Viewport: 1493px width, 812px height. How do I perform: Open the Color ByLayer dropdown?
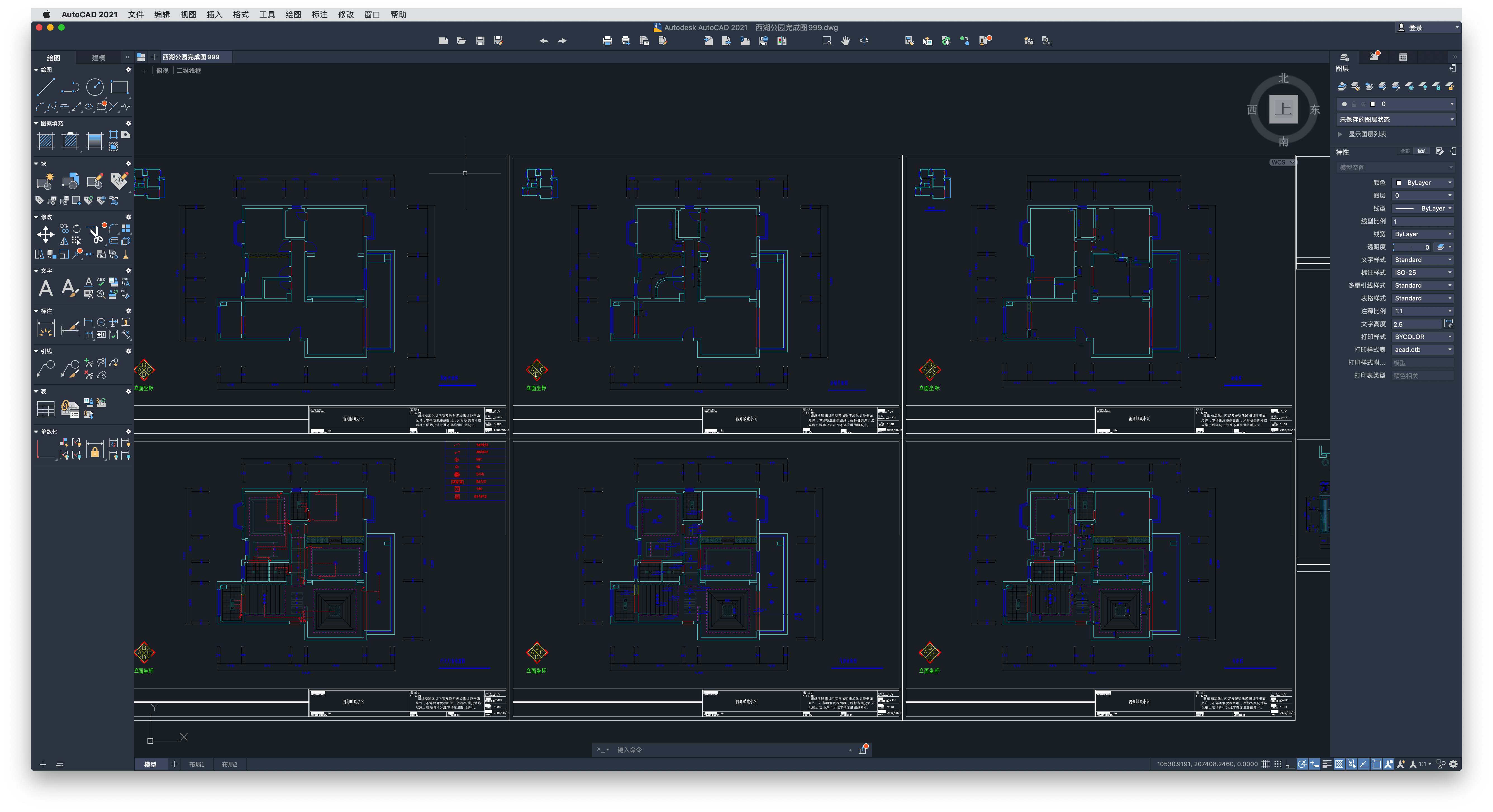(1423, 182)
